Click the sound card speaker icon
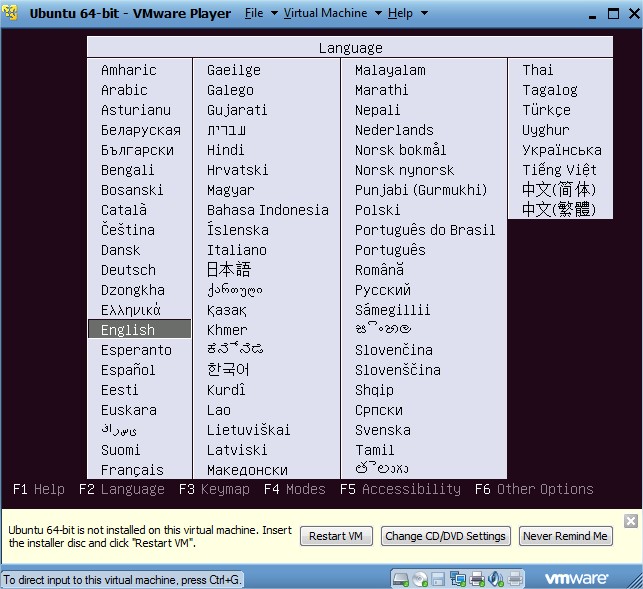This screenshot has height=589, width=643. pos(496,579)
